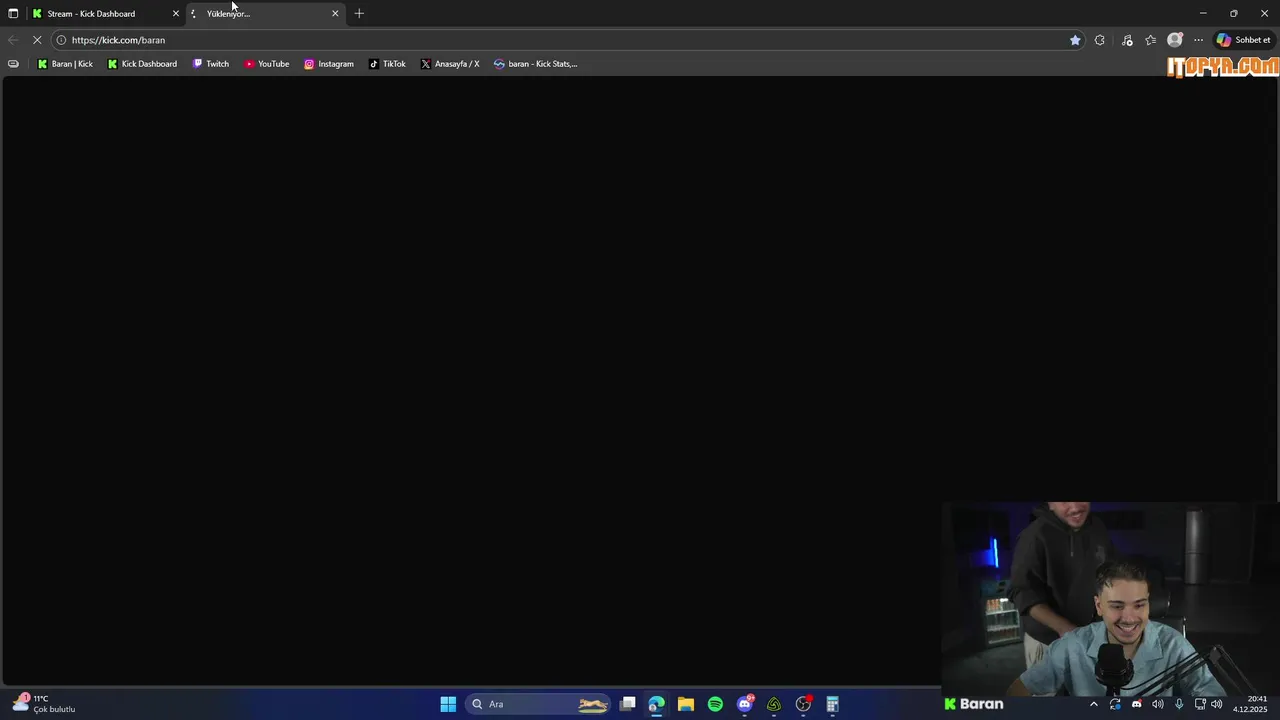Open Task View on the taskbar

(628, 704)
